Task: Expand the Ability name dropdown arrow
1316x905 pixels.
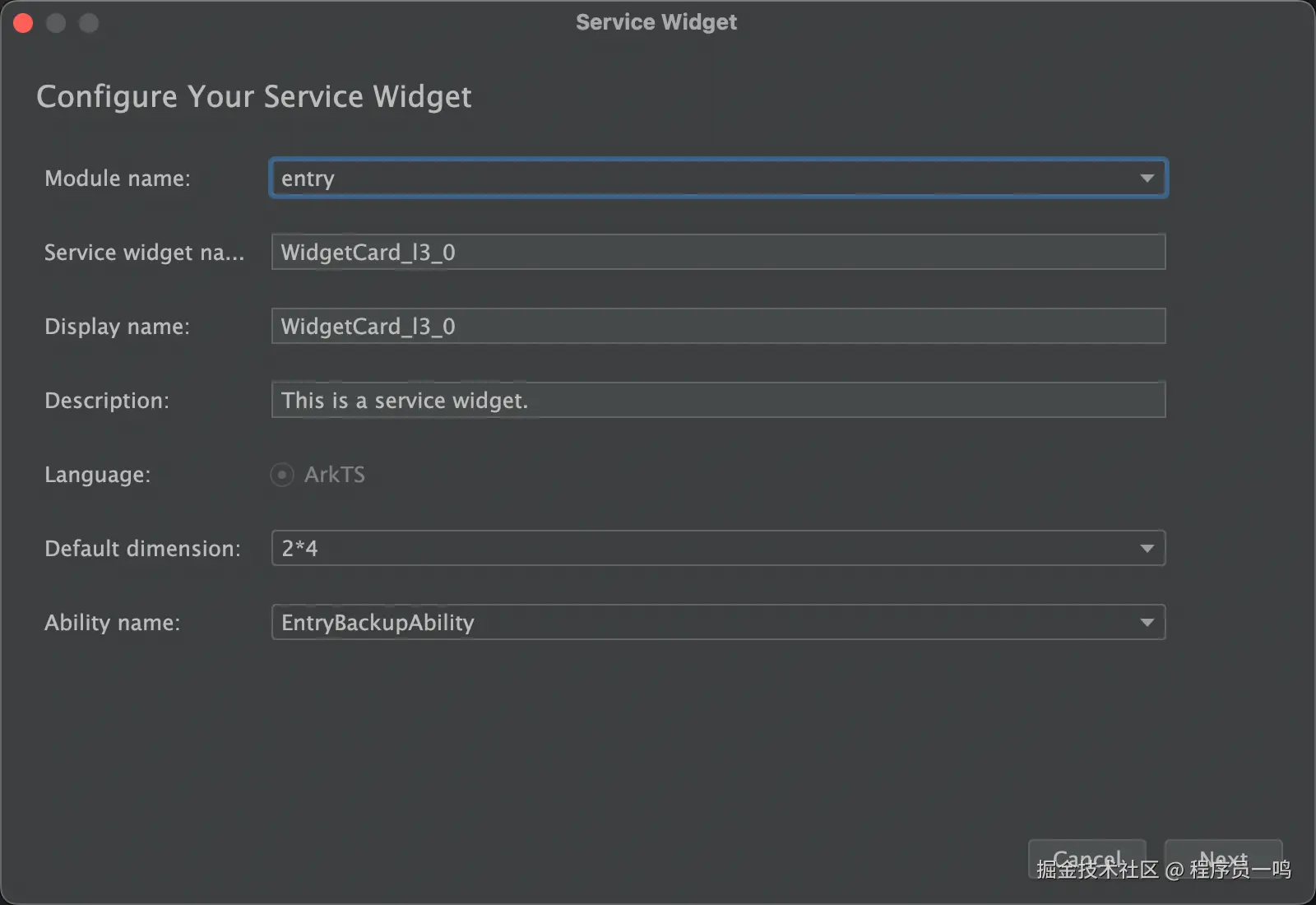Action: coord(1147,623)
